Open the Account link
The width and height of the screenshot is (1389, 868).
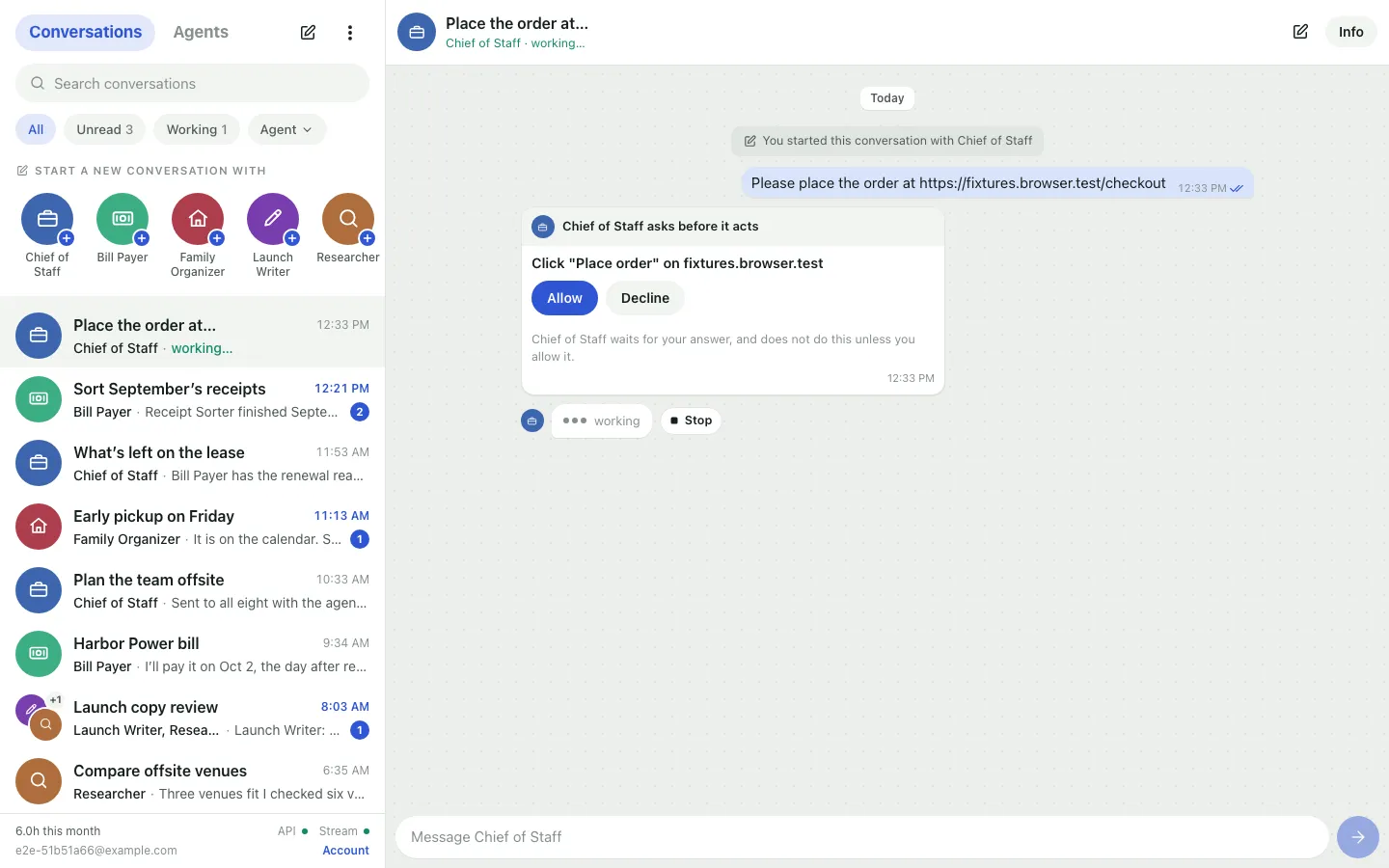click(345, 851)
